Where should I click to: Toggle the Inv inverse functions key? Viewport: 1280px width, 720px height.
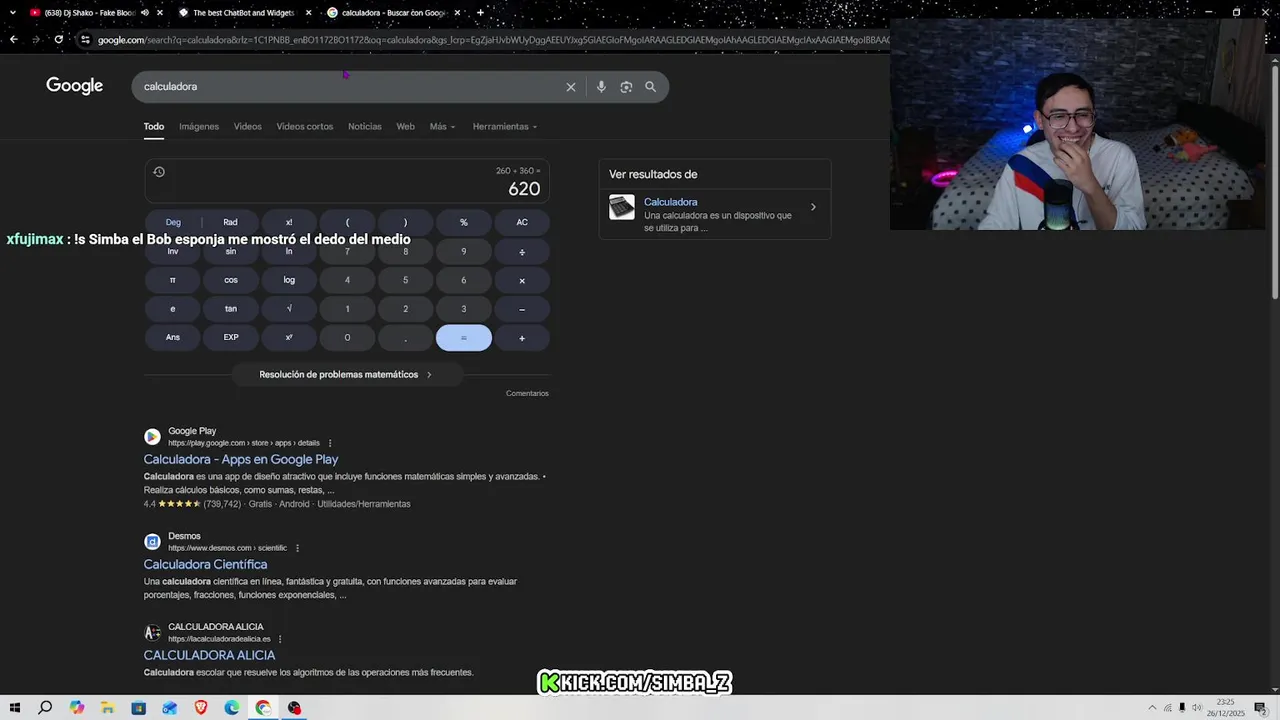coord(173,251)
